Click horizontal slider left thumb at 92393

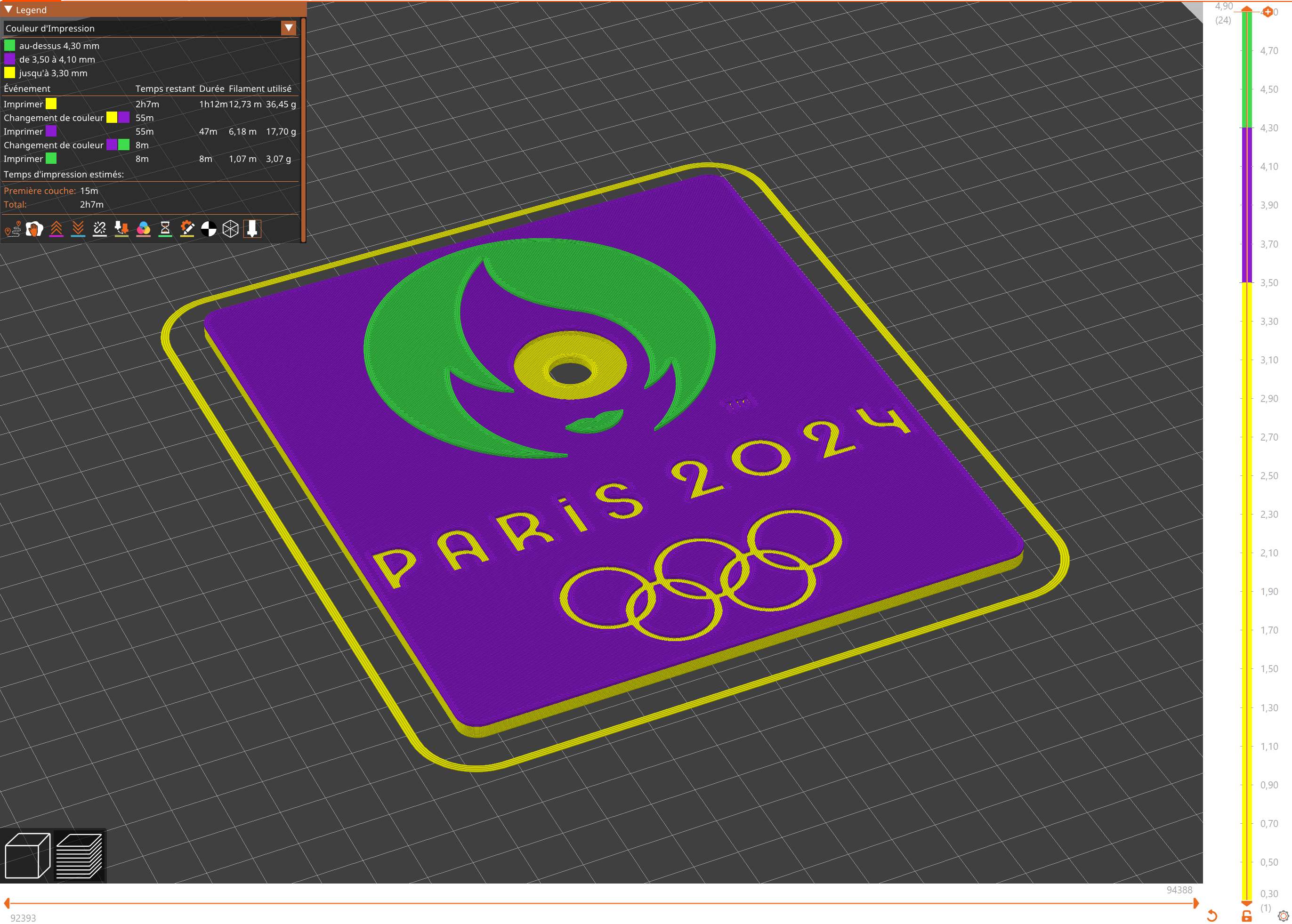pos(7,903)
